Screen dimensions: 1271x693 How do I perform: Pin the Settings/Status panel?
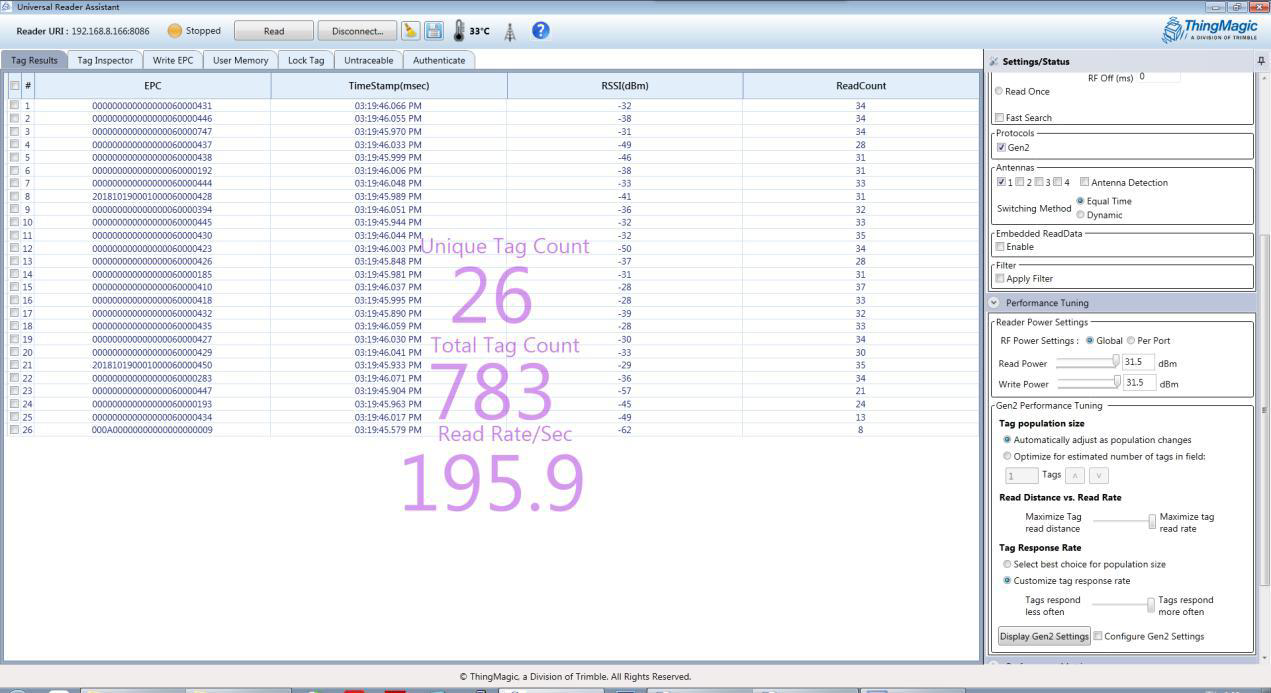pyautogui.click(x=1260, y=61)
